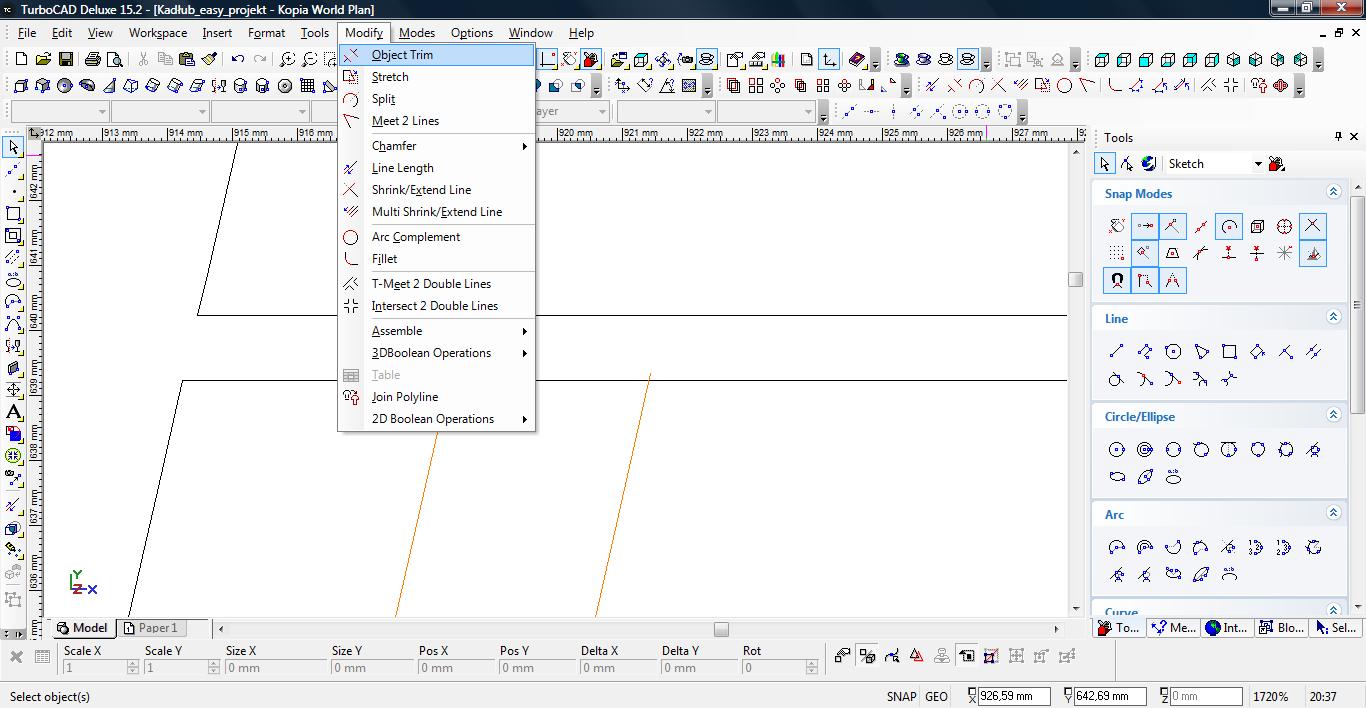Select Join Polyline from the Modify menu

[404, 397]
